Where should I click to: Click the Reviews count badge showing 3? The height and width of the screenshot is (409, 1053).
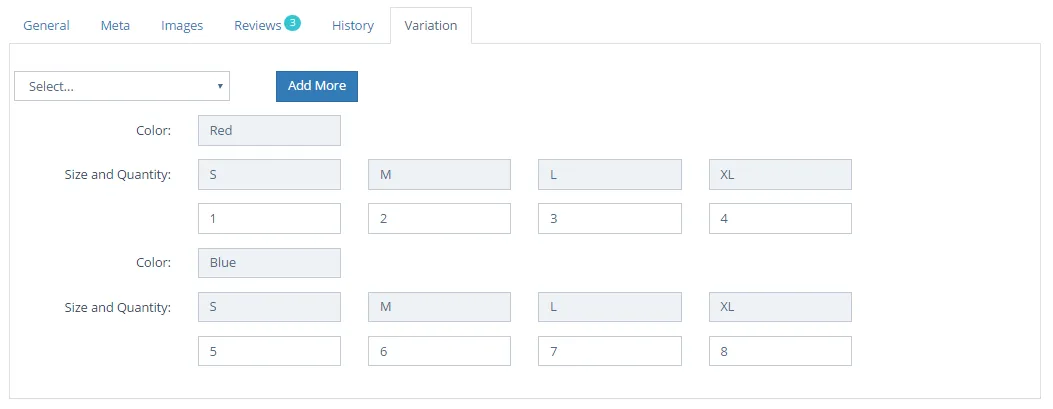292,22
